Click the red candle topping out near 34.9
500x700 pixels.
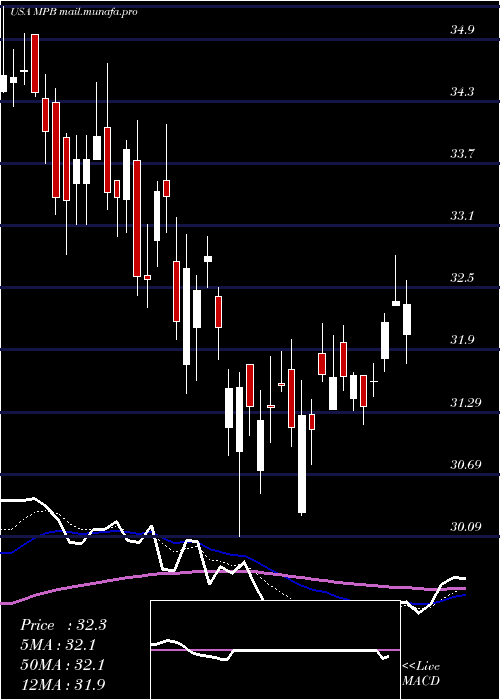[x=35, y=63]
